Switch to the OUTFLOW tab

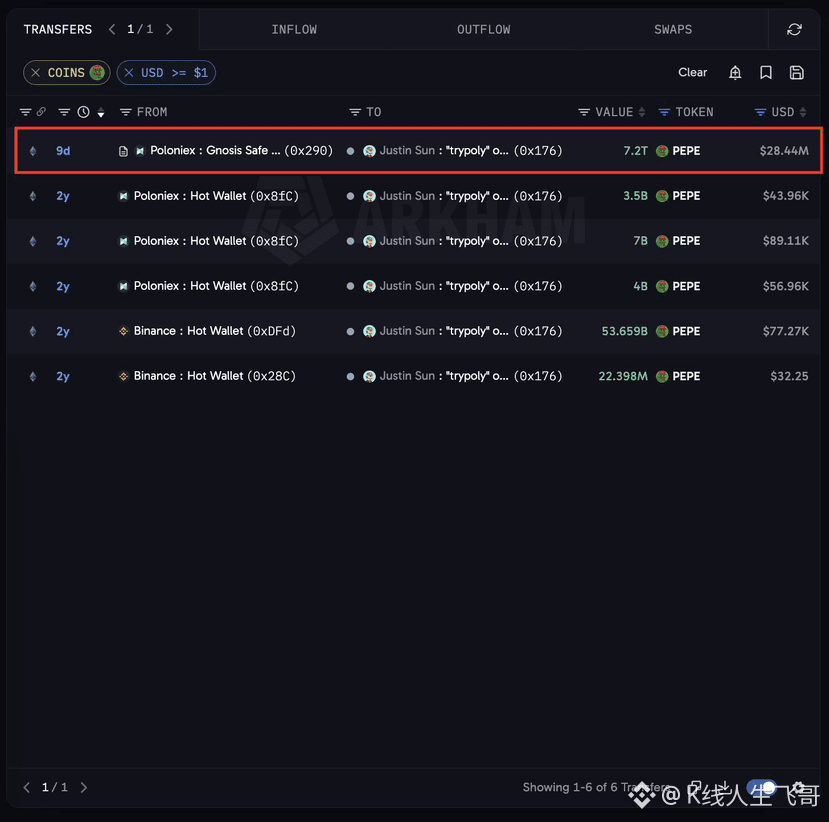click(483, 30)
